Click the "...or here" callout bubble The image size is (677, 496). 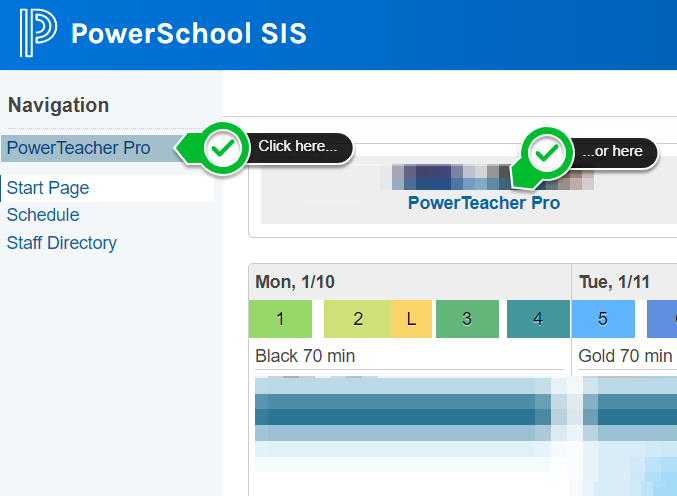click(x=614, y=152)
